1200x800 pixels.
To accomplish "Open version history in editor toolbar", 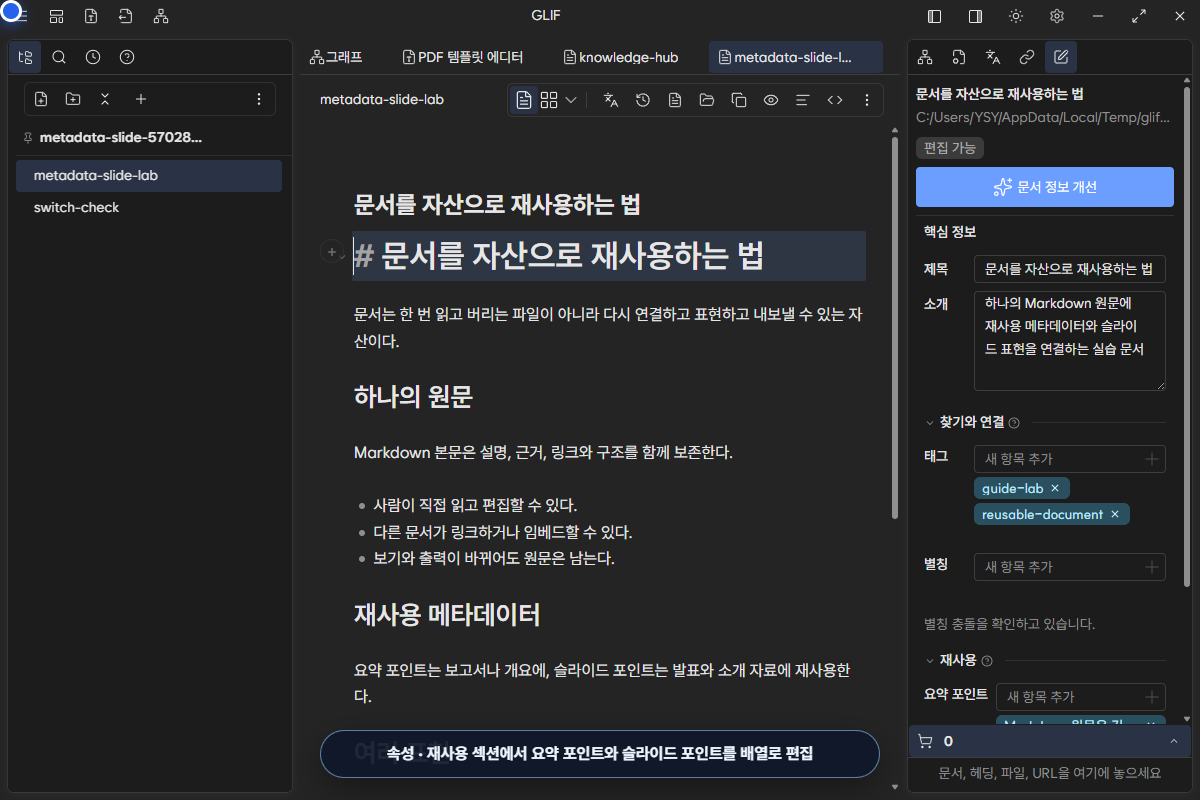I will tap(643, 100).
